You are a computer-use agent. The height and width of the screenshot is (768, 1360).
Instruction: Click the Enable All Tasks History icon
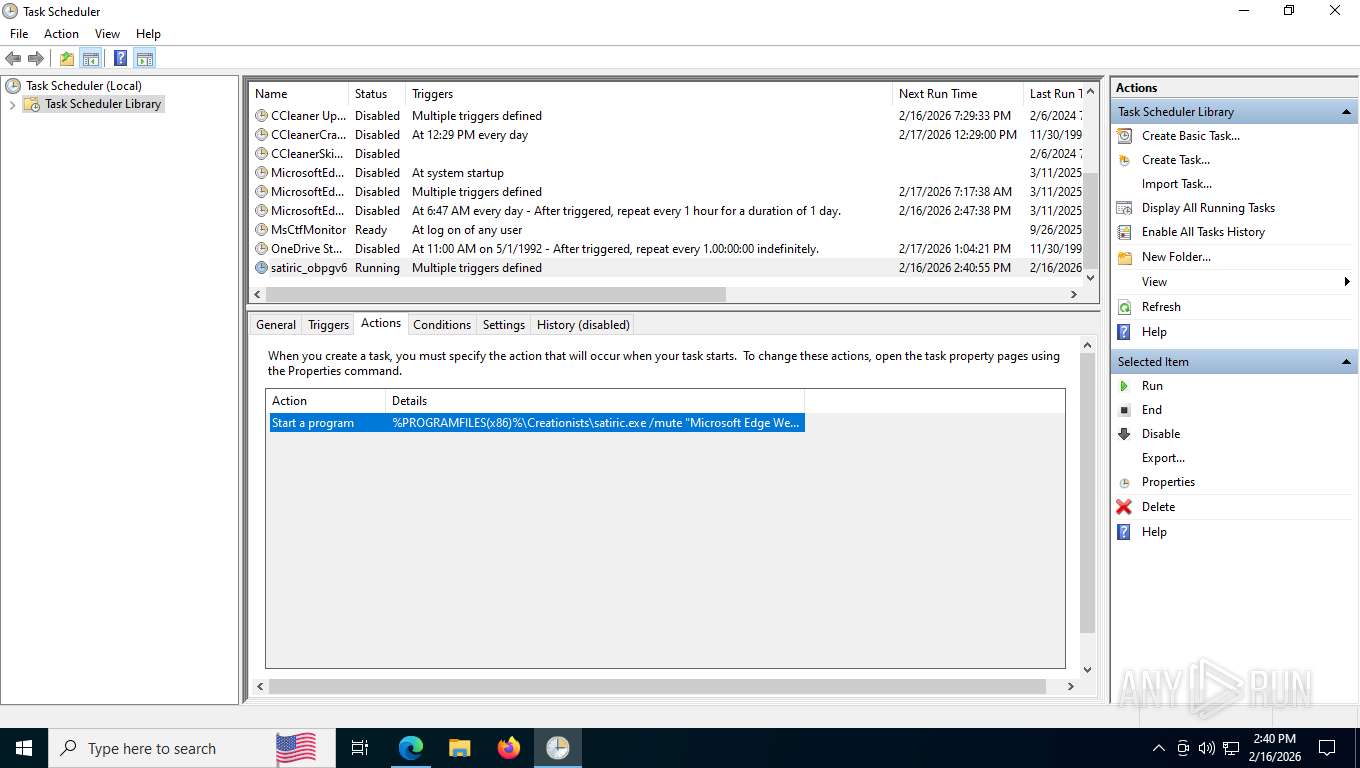click(x=1125, y=232)
